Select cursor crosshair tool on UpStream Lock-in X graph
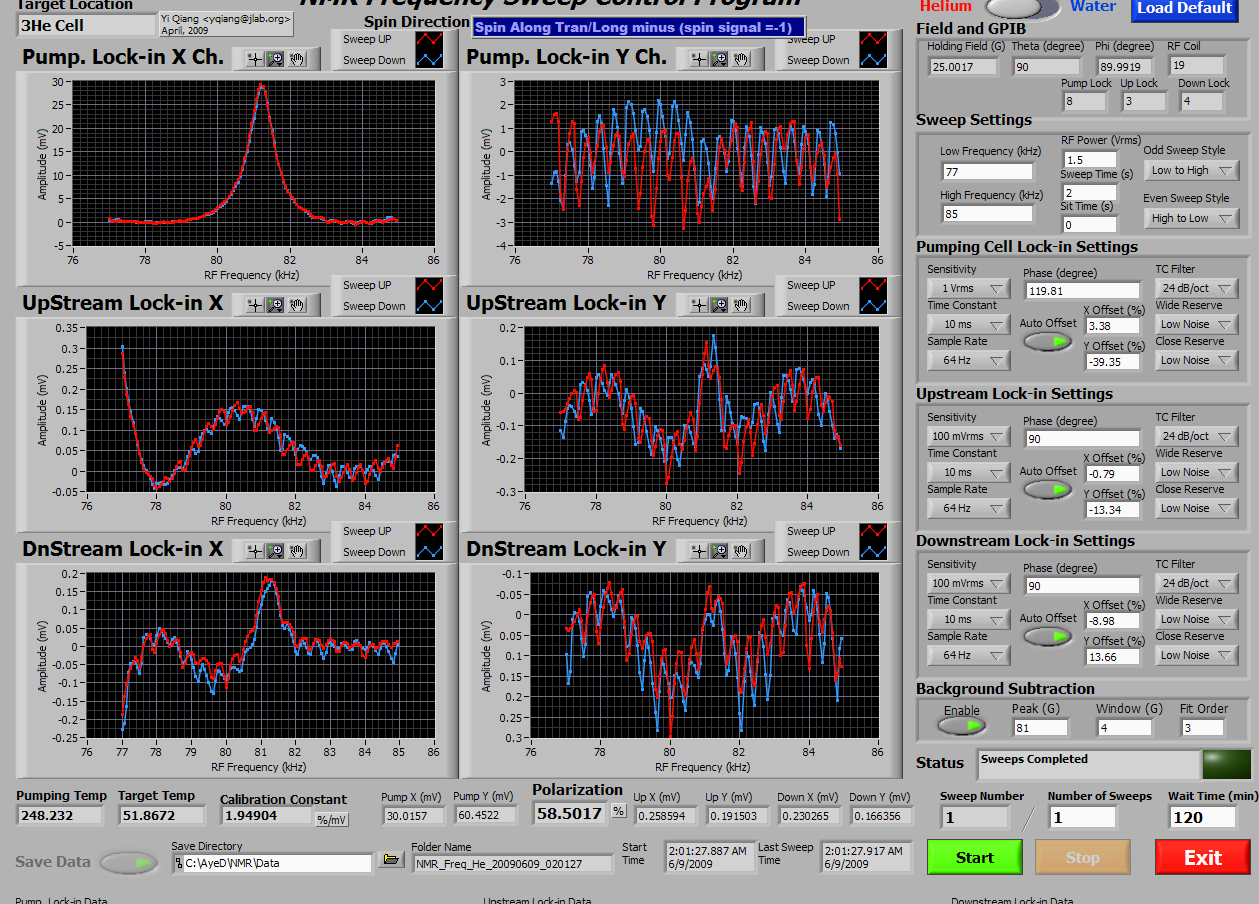 (x=255, y=305)
